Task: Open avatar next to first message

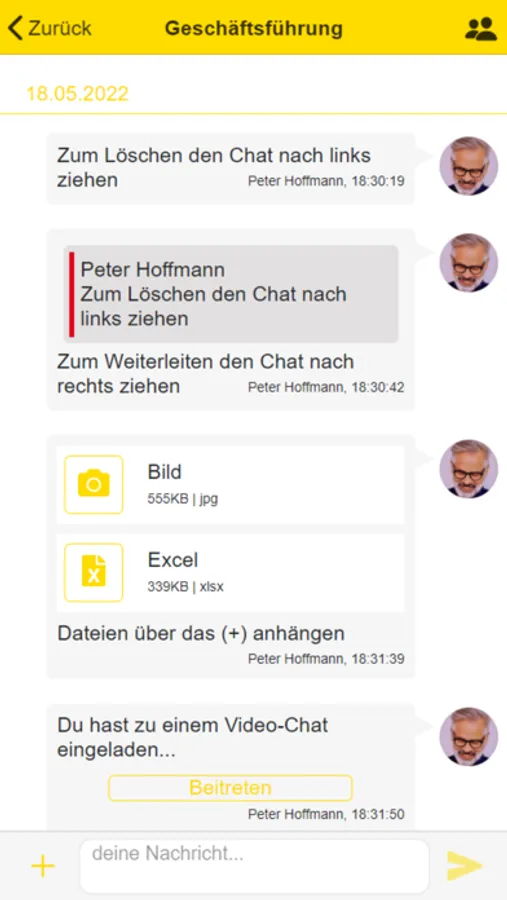Action: click(x=469, y=166)
